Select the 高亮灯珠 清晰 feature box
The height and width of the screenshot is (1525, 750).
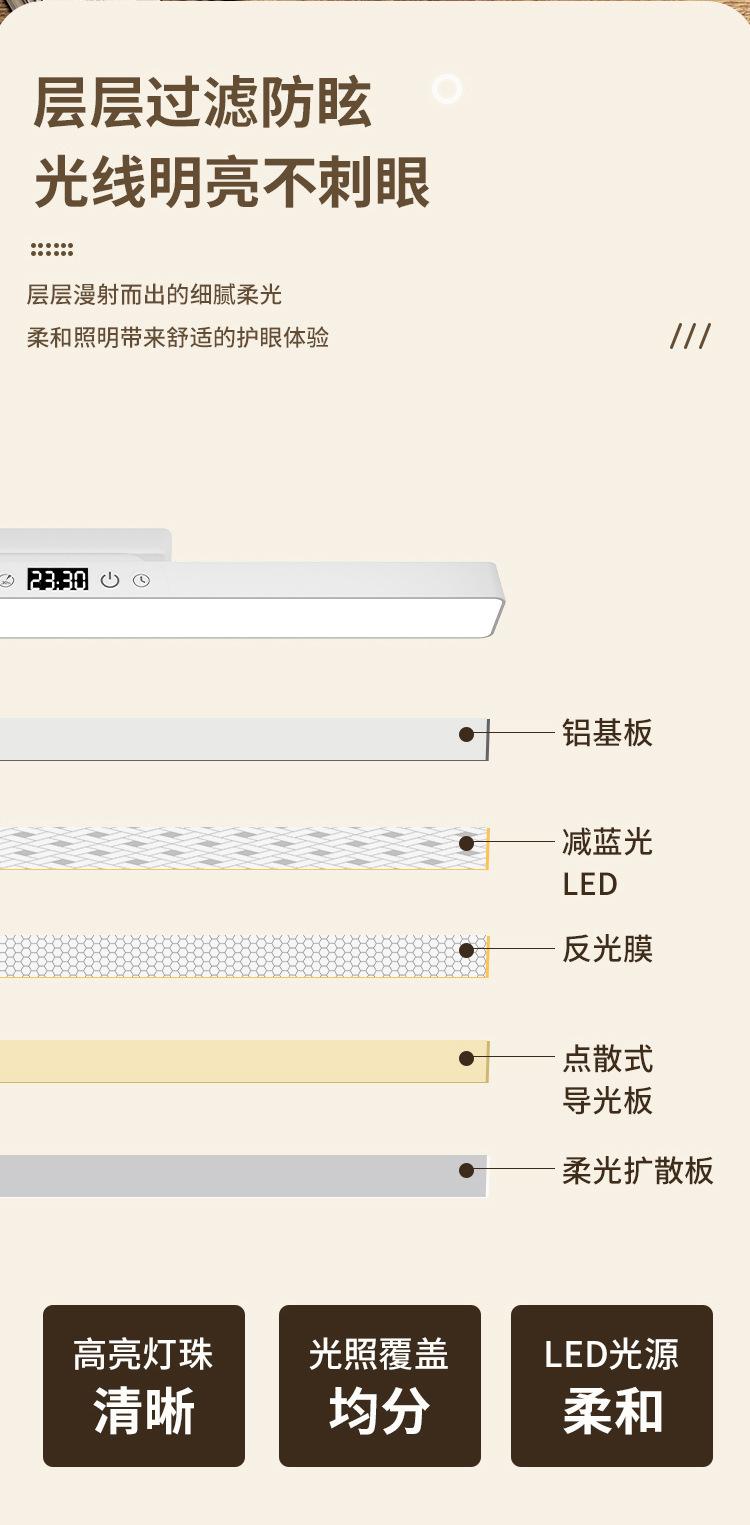[x=144, y=1386]
